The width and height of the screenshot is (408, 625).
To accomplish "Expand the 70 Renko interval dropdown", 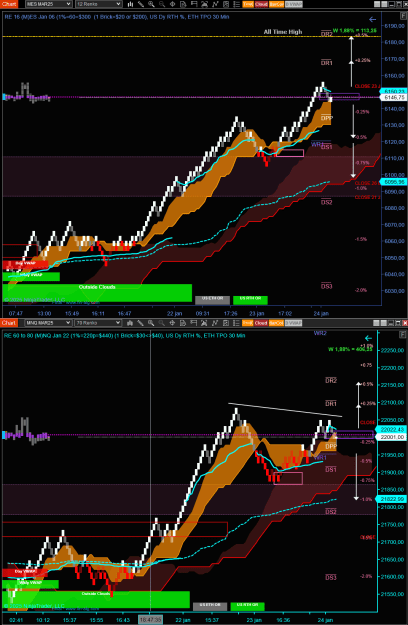I will click(x=98, y=323).
